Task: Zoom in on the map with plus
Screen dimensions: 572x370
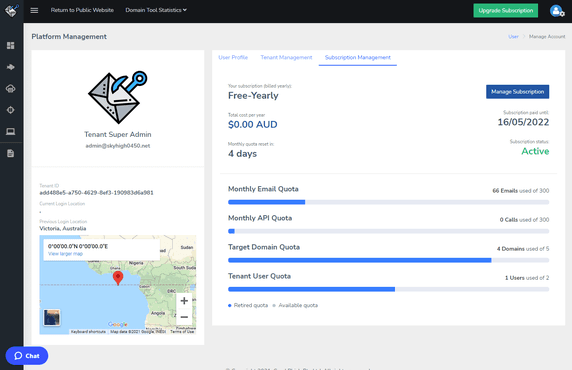Action: 184,301
